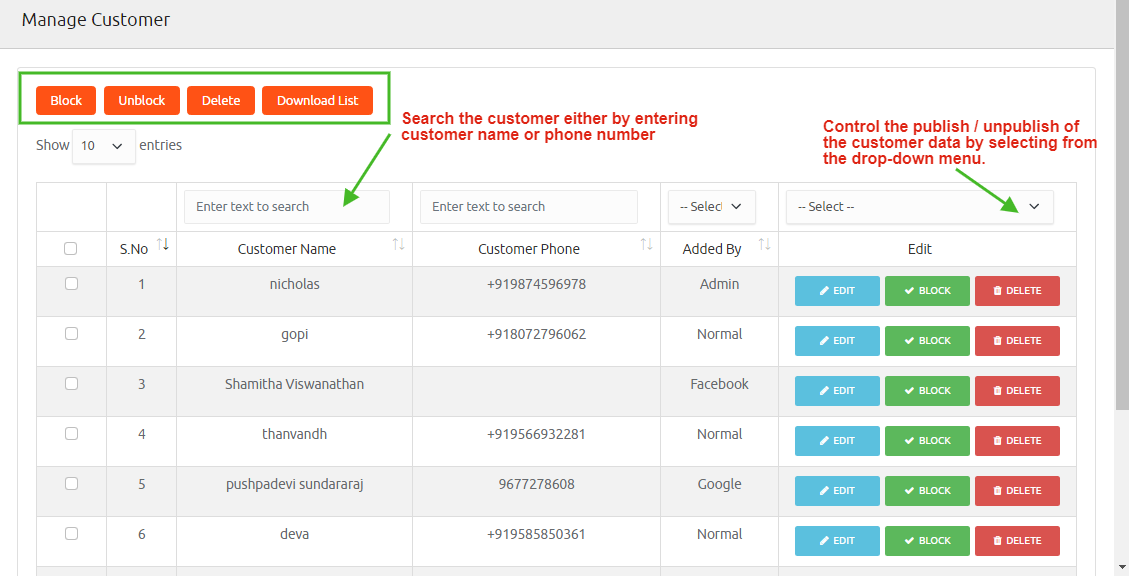Sort by S.No column arrows

[x=164, y=245]
